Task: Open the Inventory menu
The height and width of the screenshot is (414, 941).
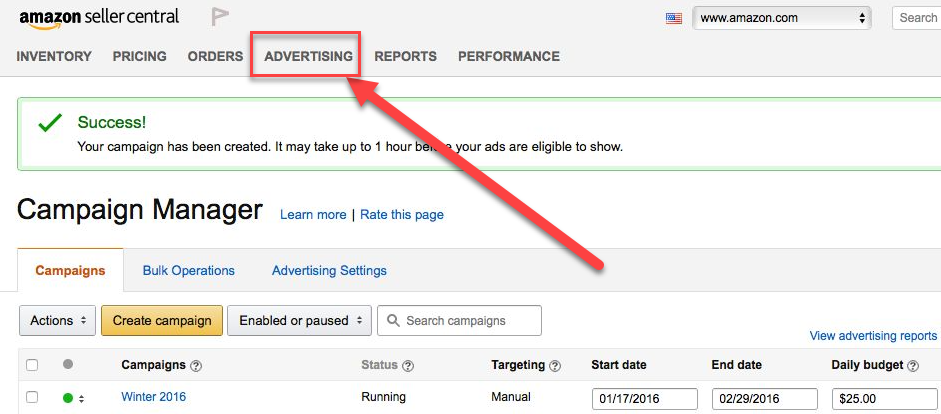Action: coord(54,56)
